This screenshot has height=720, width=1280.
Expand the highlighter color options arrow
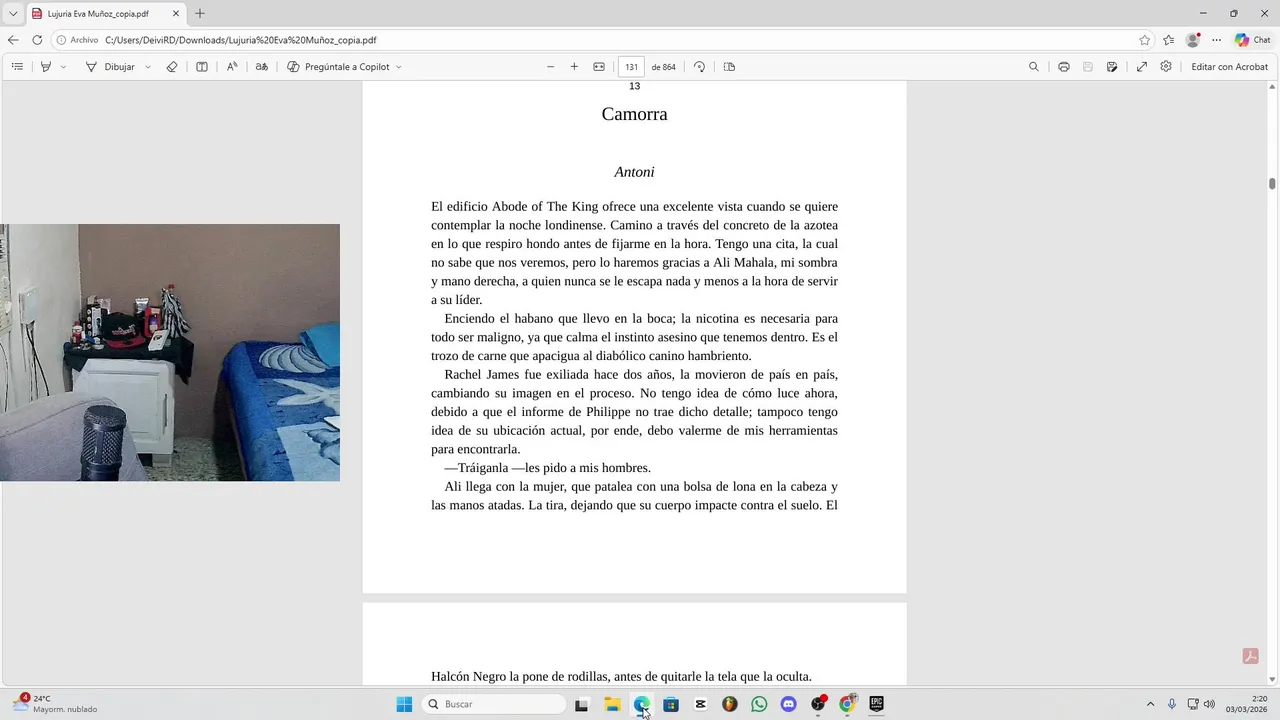(x=63, y=67)
